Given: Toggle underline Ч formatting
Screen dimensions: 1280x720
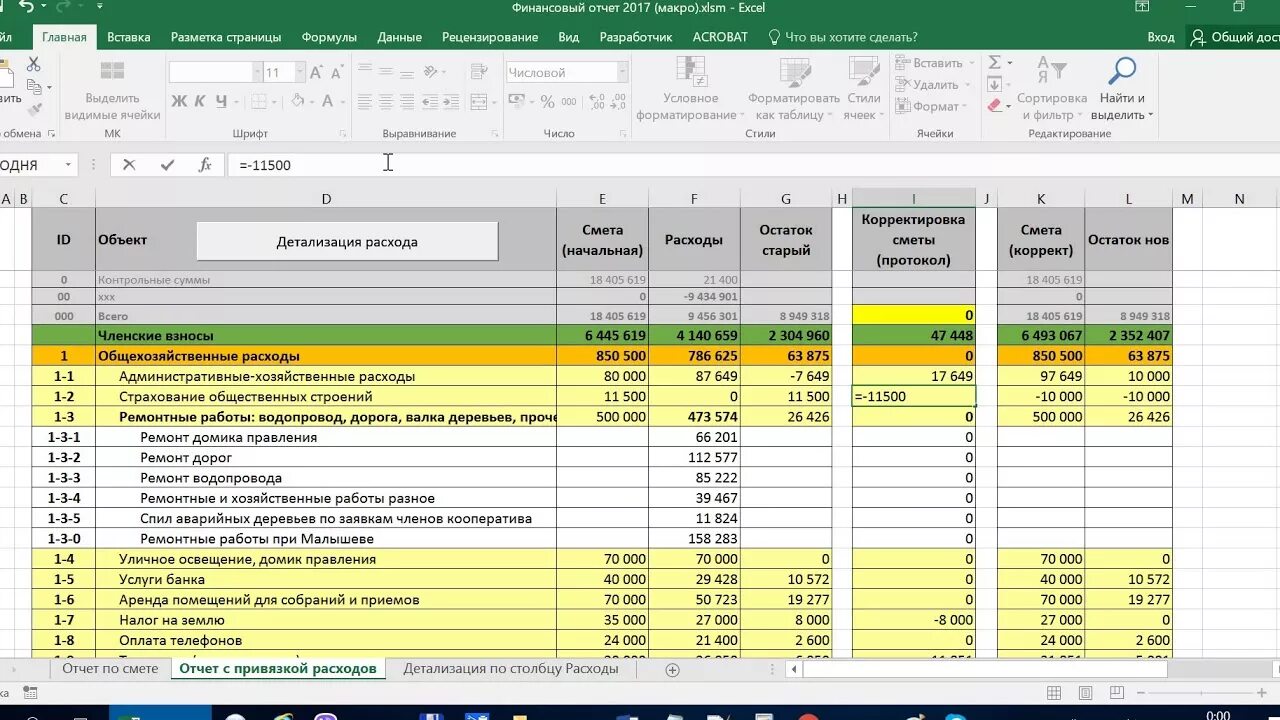Looking at the screenshot, I should [221, 102].
